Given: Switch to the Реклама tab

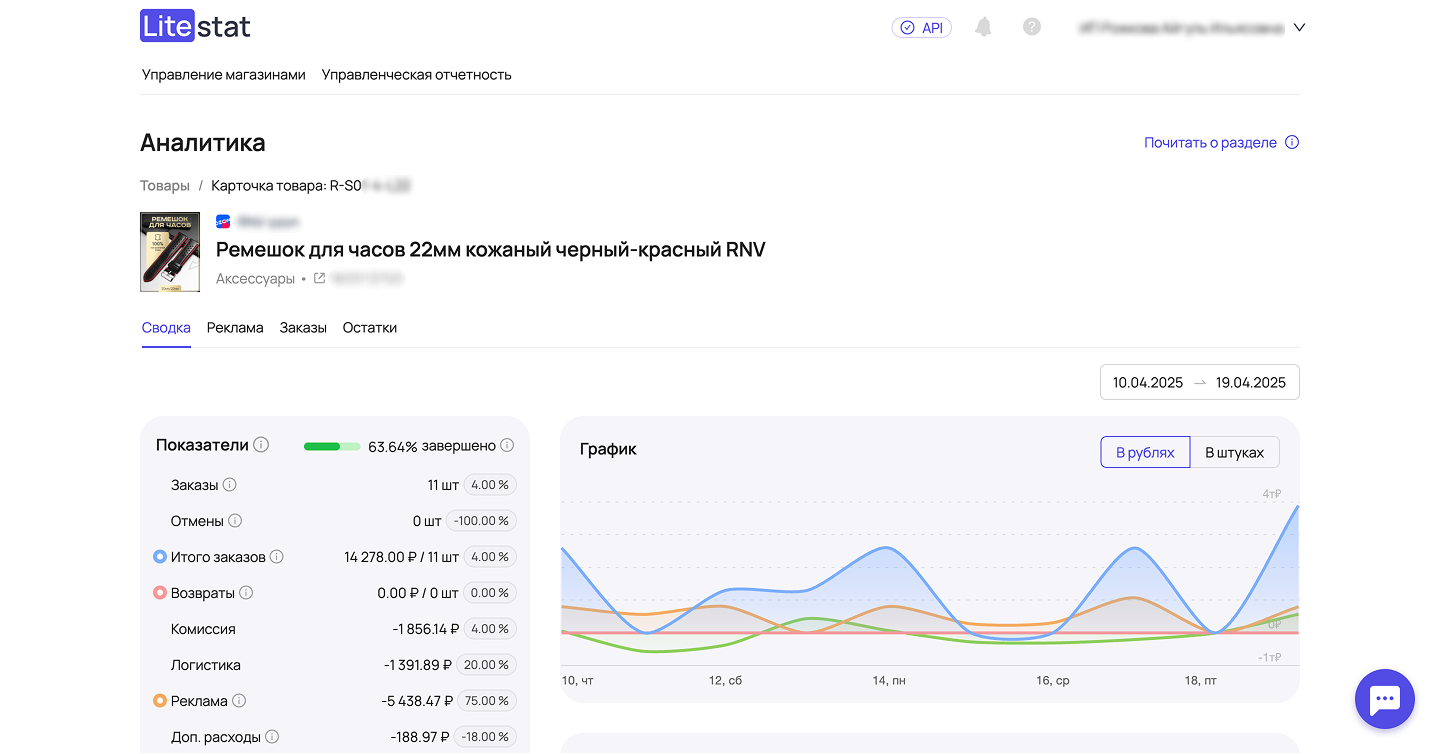Looking at the screenshot, I should tap(235, 328).
